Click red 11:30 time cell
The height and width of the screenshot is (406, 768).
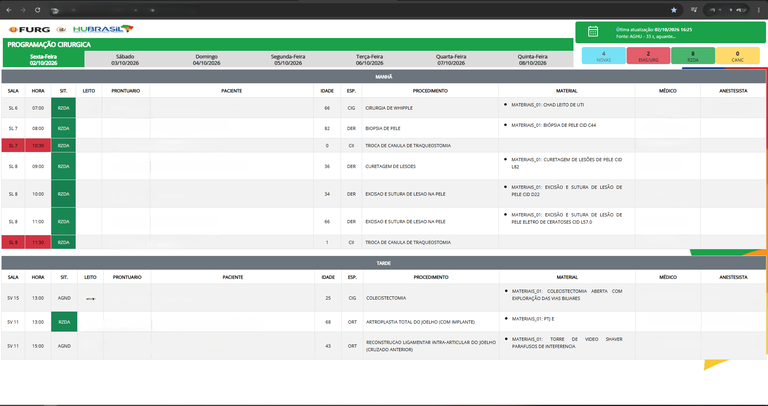coord(38,242)
